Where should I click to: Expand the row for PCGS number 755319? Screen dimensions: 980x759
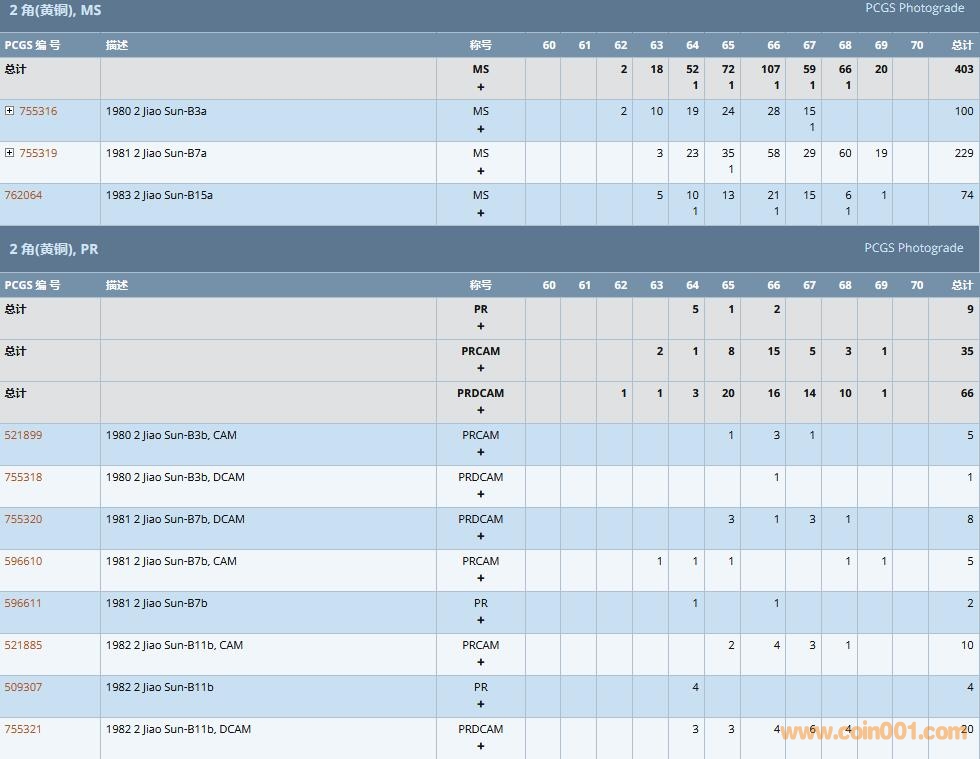pyautogui.click(x=9, y=153)
